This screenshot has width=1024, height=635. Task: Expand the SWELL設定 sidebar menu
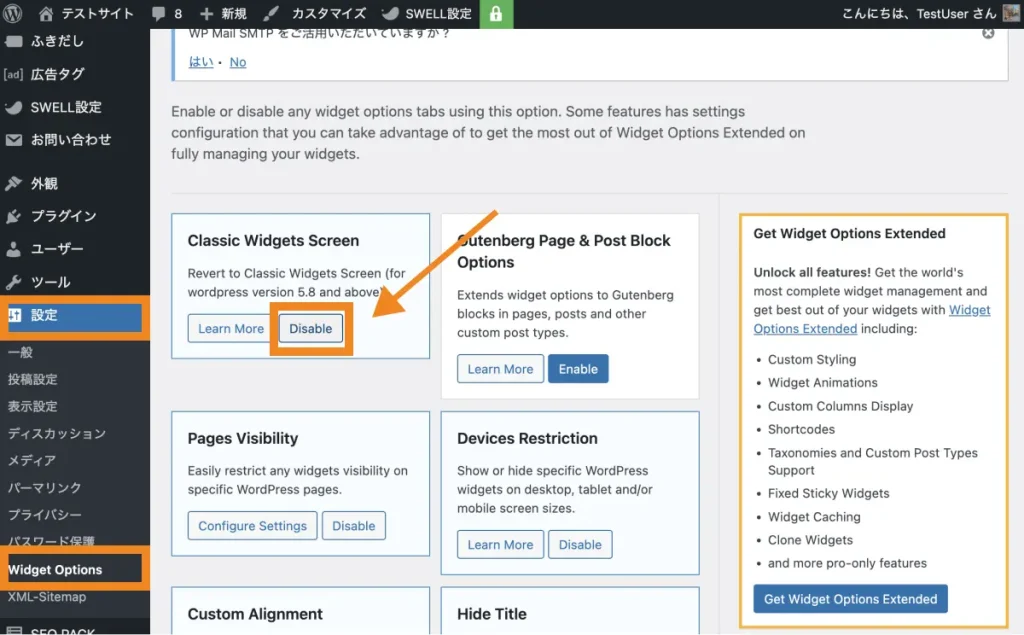(65, 107)
